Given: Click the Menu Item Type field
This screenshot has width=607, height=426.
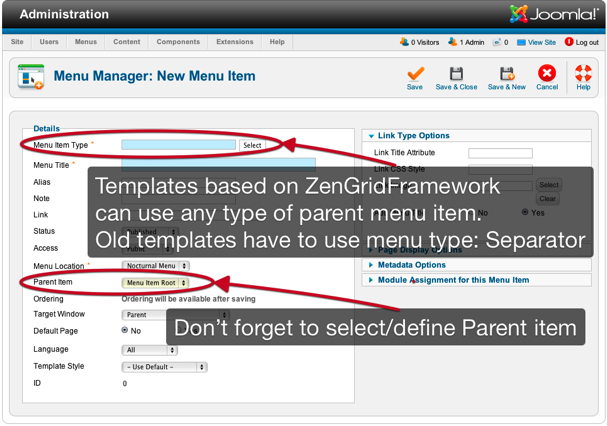Looking at the screenshot, I should pyautogui.click(x=178, y=145).
